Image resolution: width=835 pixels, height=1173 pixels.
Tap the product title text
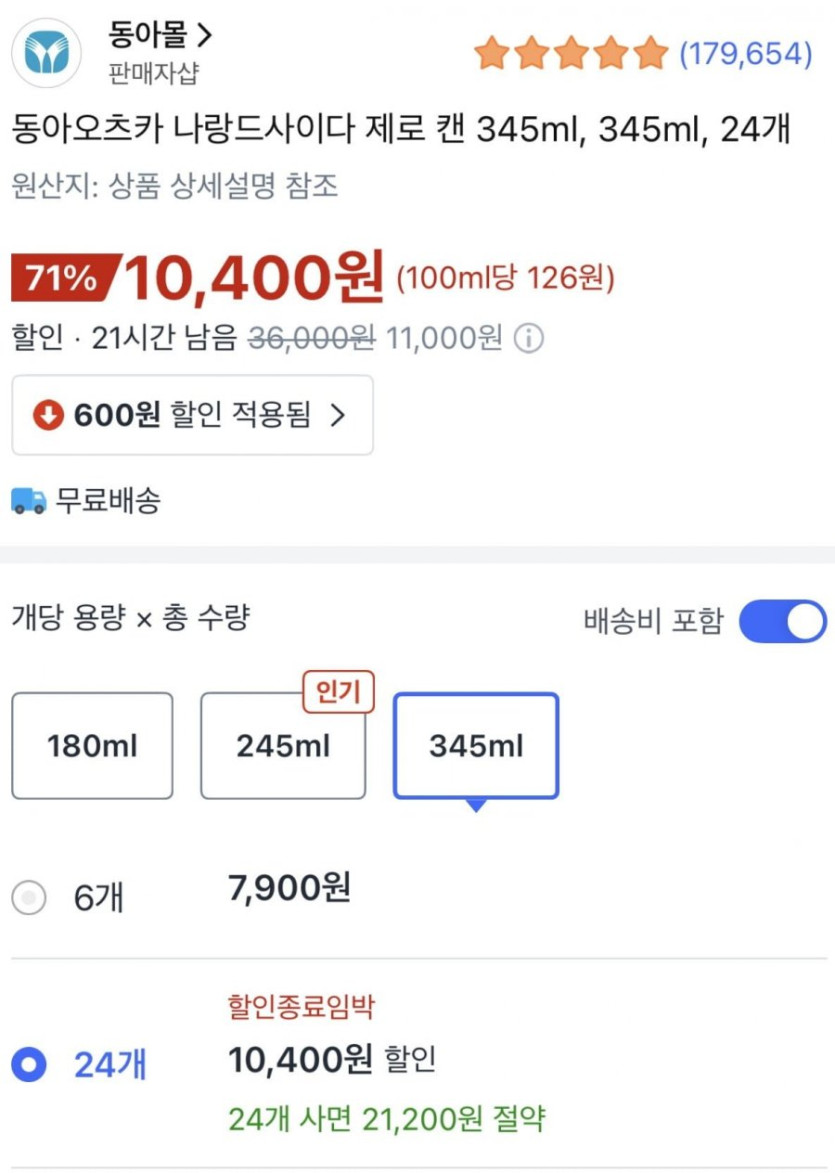point(402,130)
